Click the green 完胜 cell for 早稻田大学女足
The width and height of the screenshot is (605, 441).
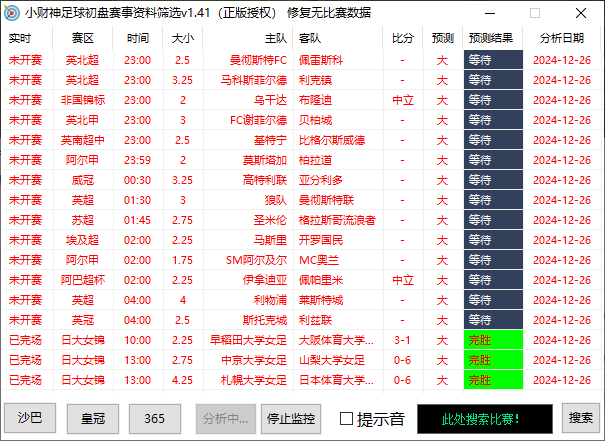click(x=492, y=340)
